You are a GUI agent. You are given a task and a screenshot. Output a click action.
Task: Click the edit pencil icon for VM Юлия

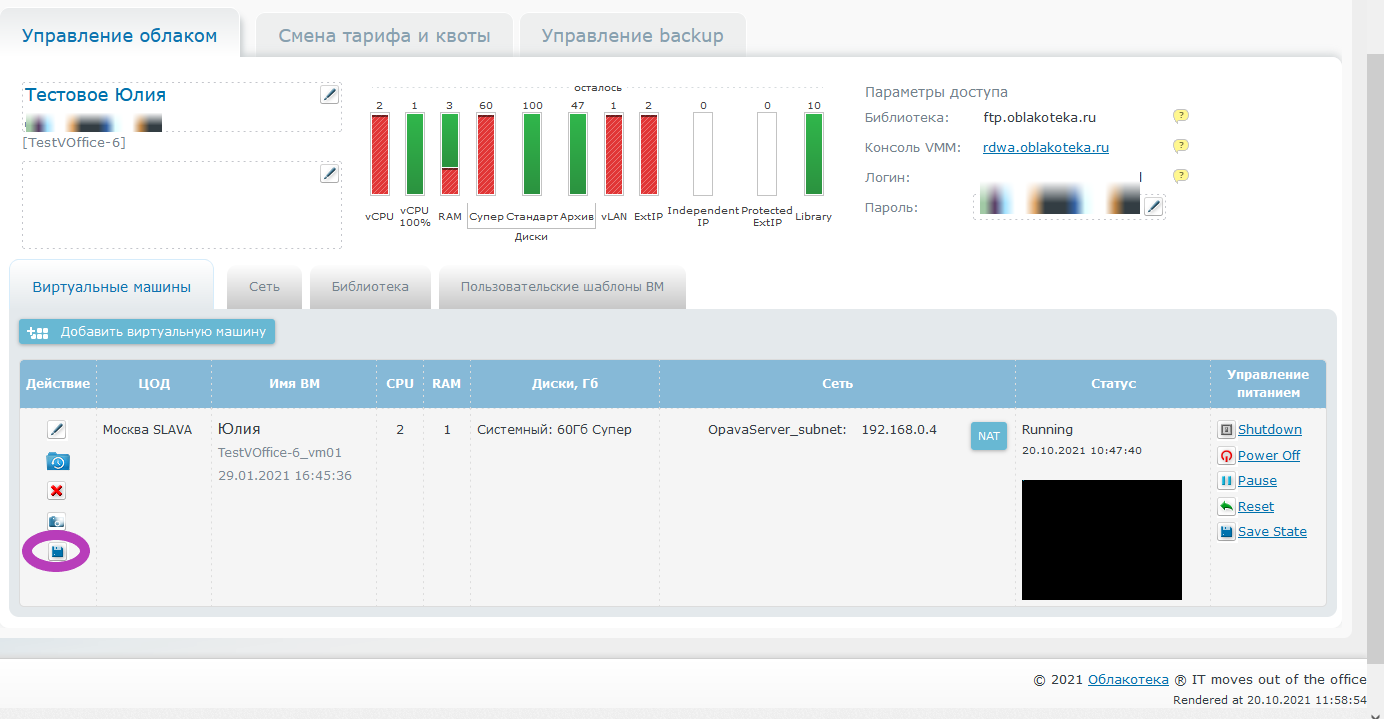tap(57, 430)
